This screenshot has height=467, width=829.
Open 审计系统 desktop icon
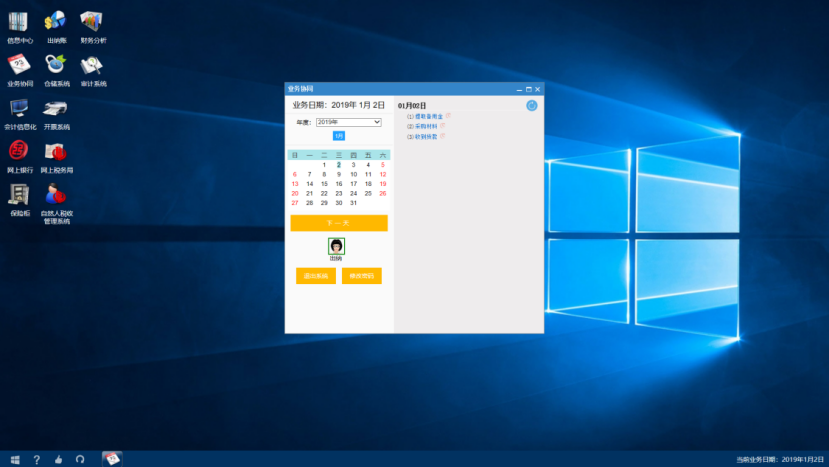pyautogui.click(x=93, y=70)
